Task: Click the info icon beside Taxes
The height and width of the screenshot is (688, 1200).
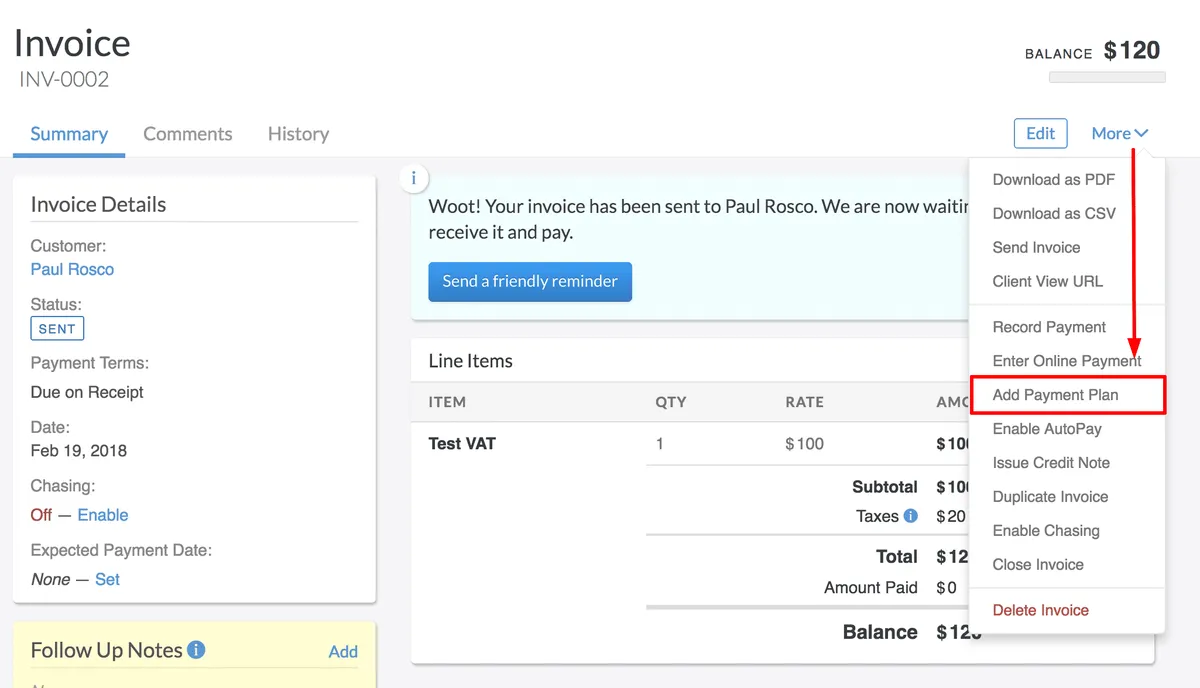Action: coord(911,516)
